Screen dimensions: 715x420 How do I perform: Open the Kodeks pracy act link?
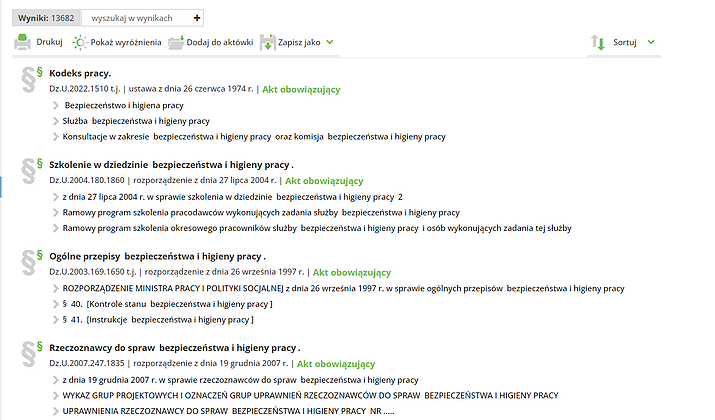[x=80, y=73]
